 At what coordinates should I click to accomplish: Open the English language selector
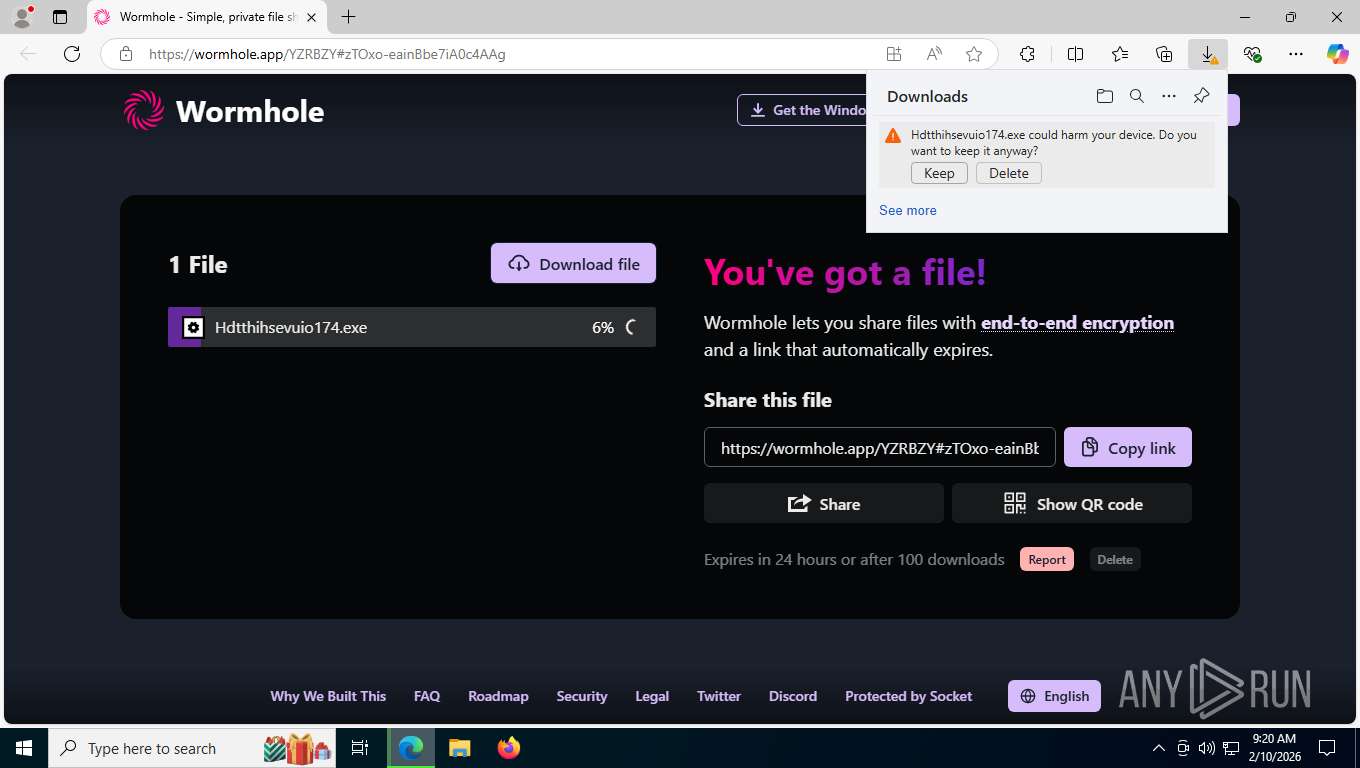[1054, 696]
